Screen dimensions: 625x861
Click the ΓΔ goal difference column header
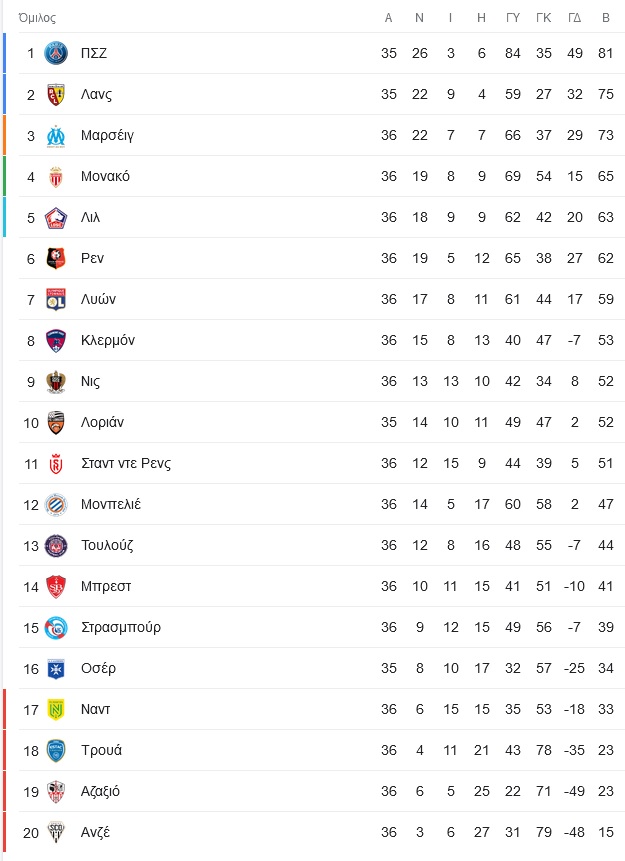(x=574, y=18)
